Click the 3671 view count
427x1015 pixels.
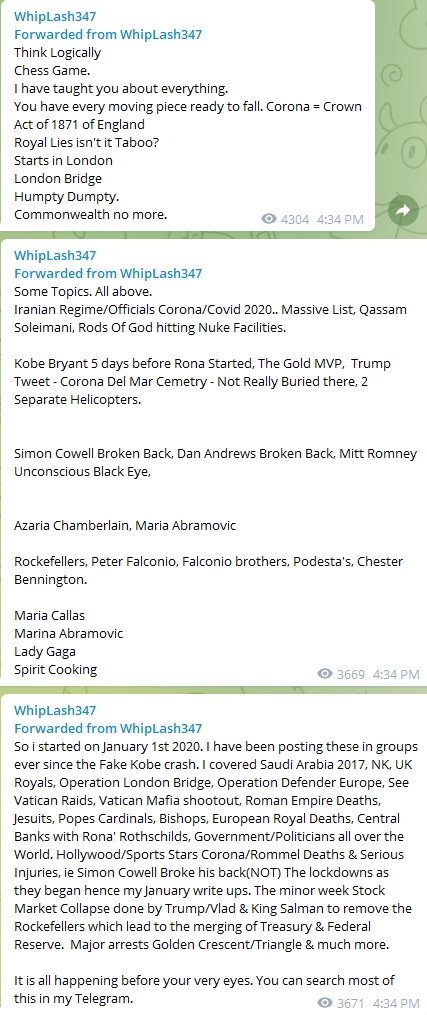tap(351, 1003)
